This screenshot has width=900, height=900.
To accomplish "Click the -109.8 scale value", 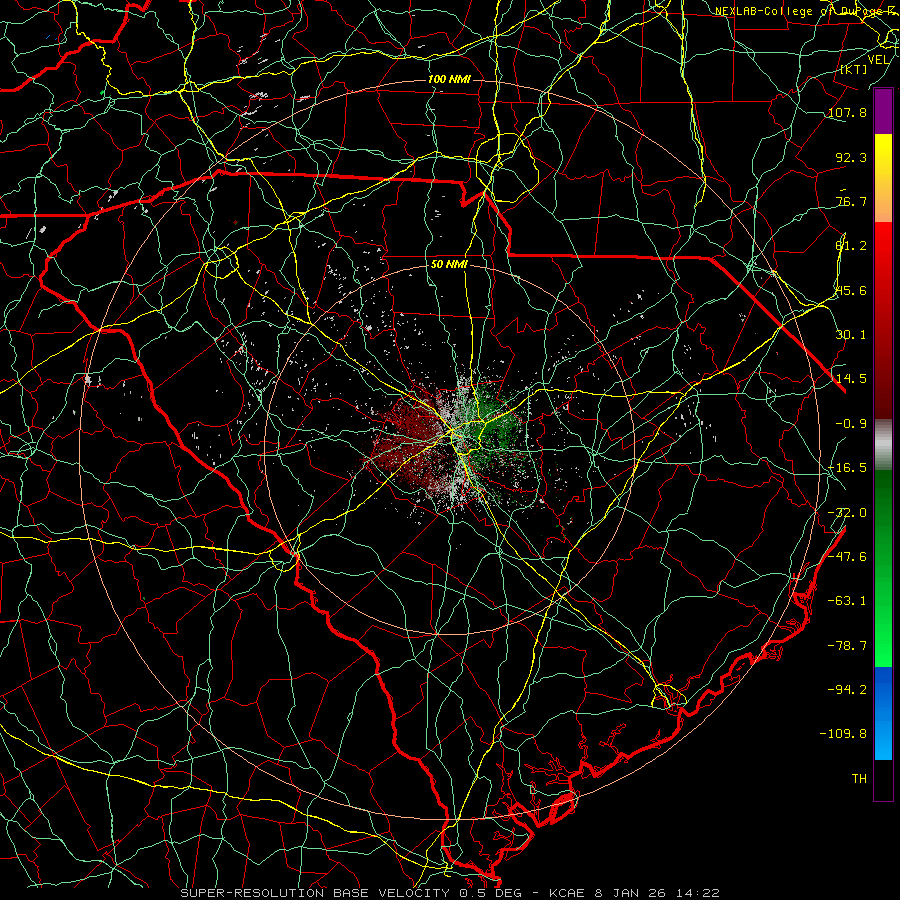I will [x=843, y=734].
